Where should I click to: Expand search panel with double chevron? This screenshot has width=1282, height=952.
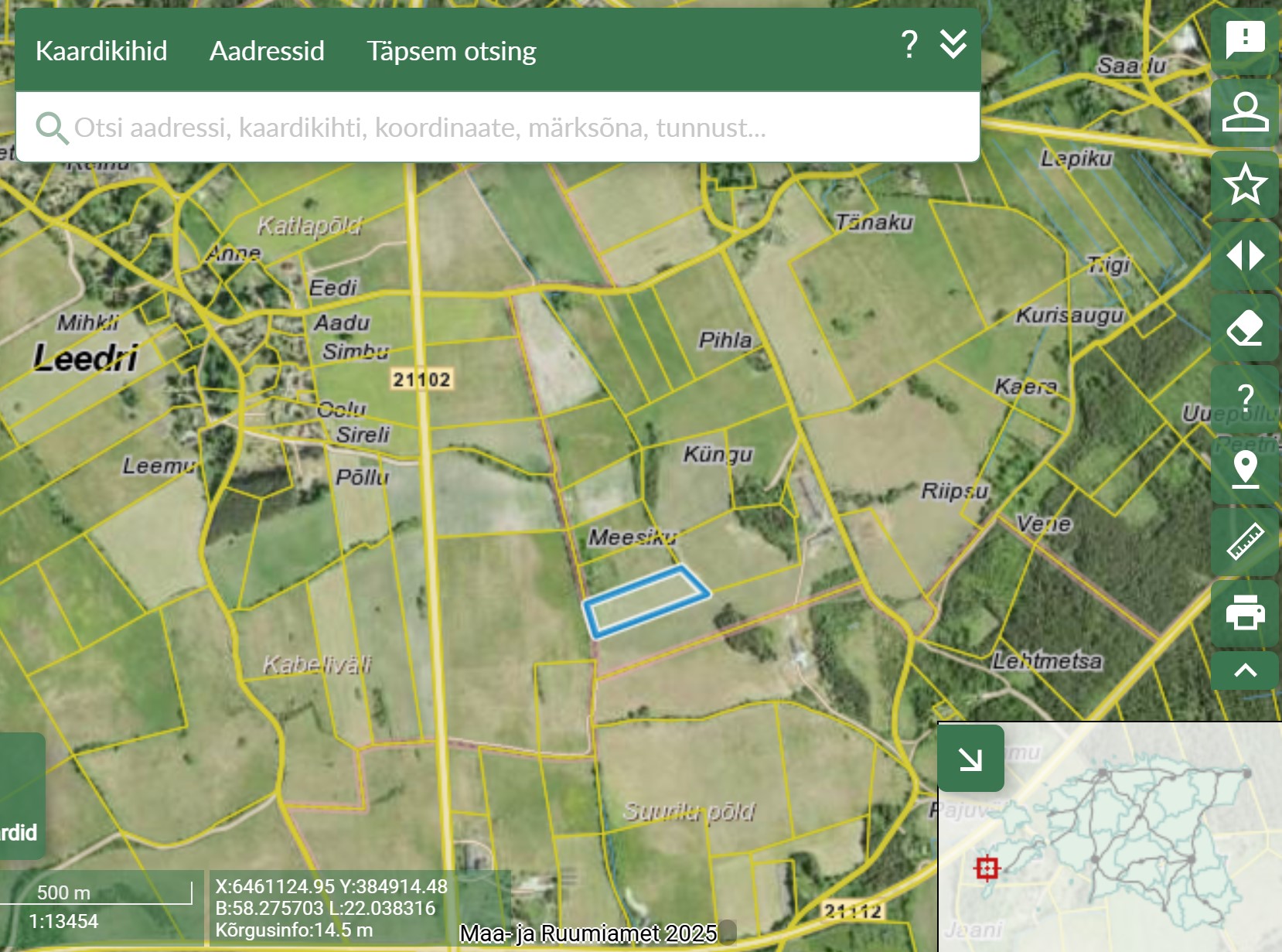tap(953, 45)
